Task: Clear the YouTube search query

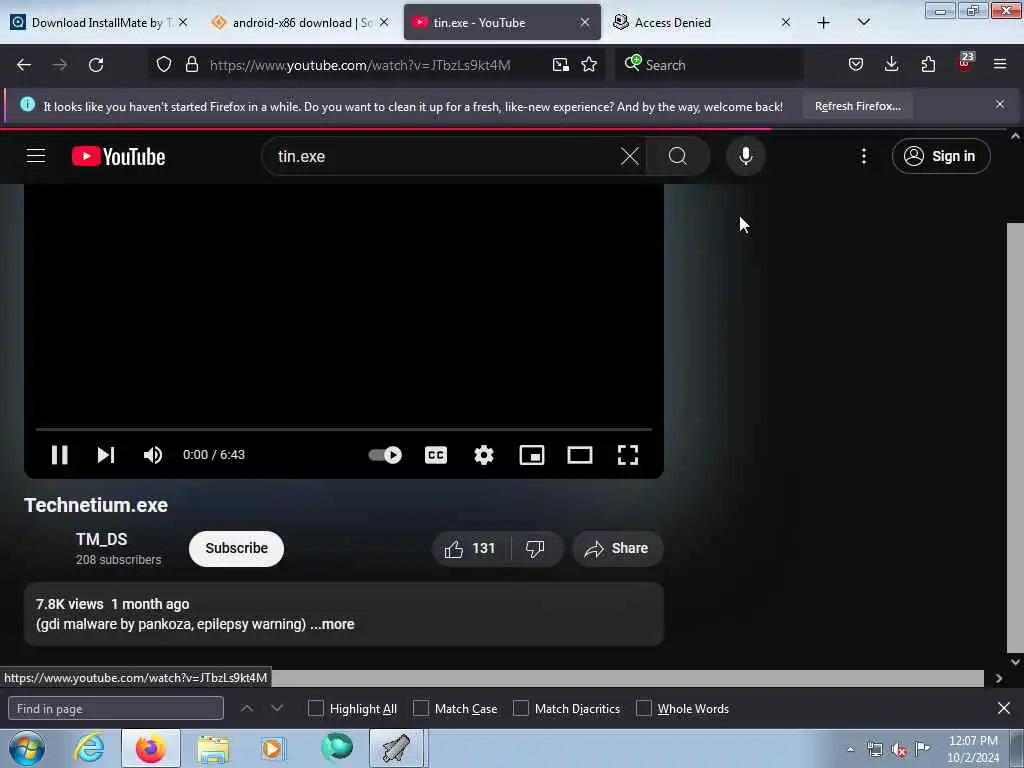Action: click(630, 156)
